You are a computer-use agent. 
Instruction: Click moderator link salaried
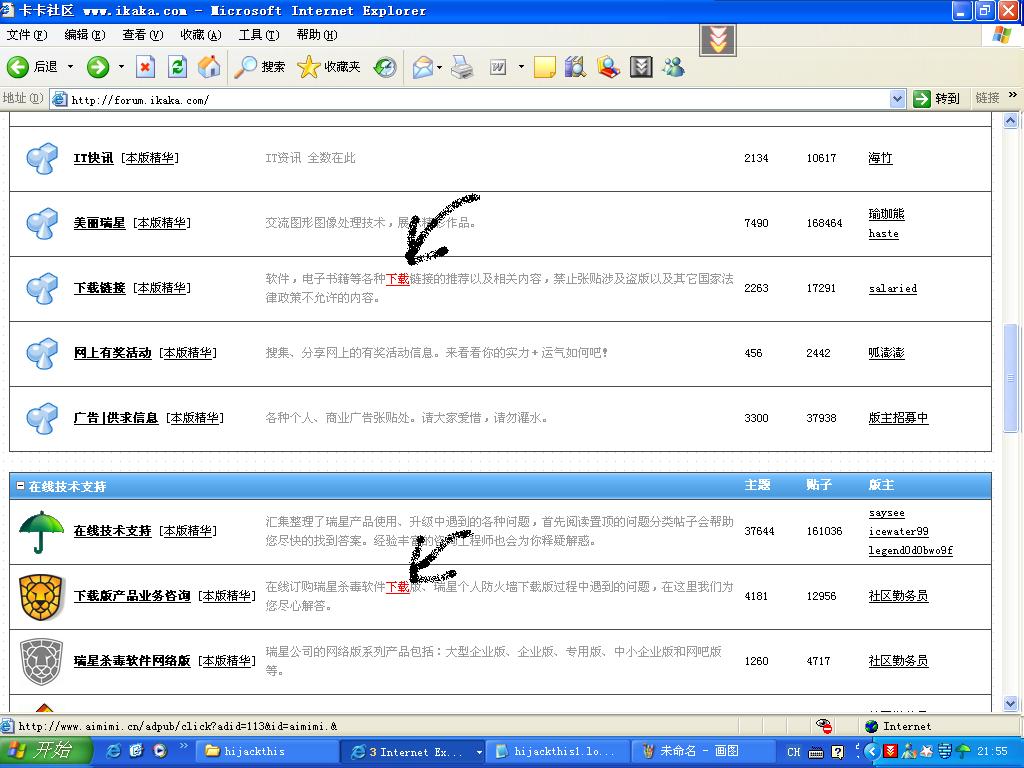[x=893, y=289]
